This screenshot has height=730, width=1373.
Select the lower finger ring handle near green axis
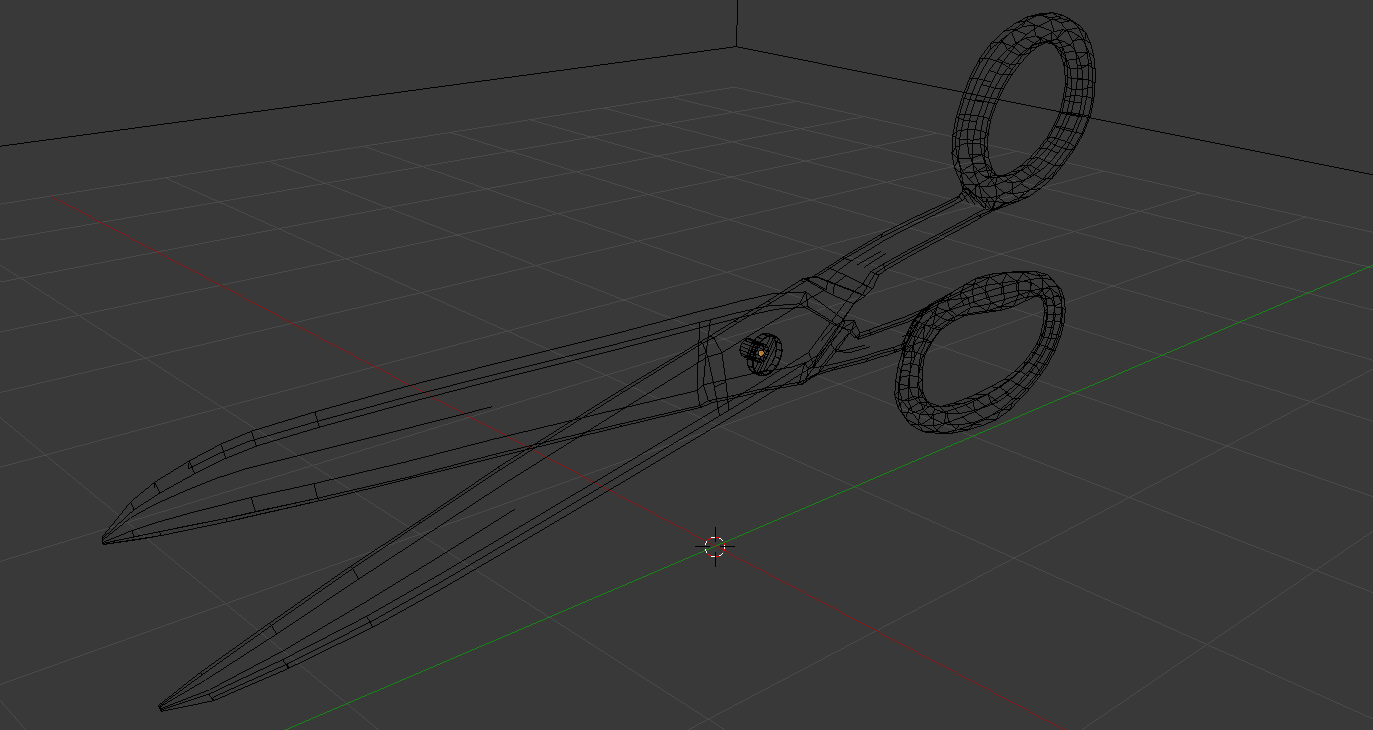pyautogui.click(x=981, y=352)
